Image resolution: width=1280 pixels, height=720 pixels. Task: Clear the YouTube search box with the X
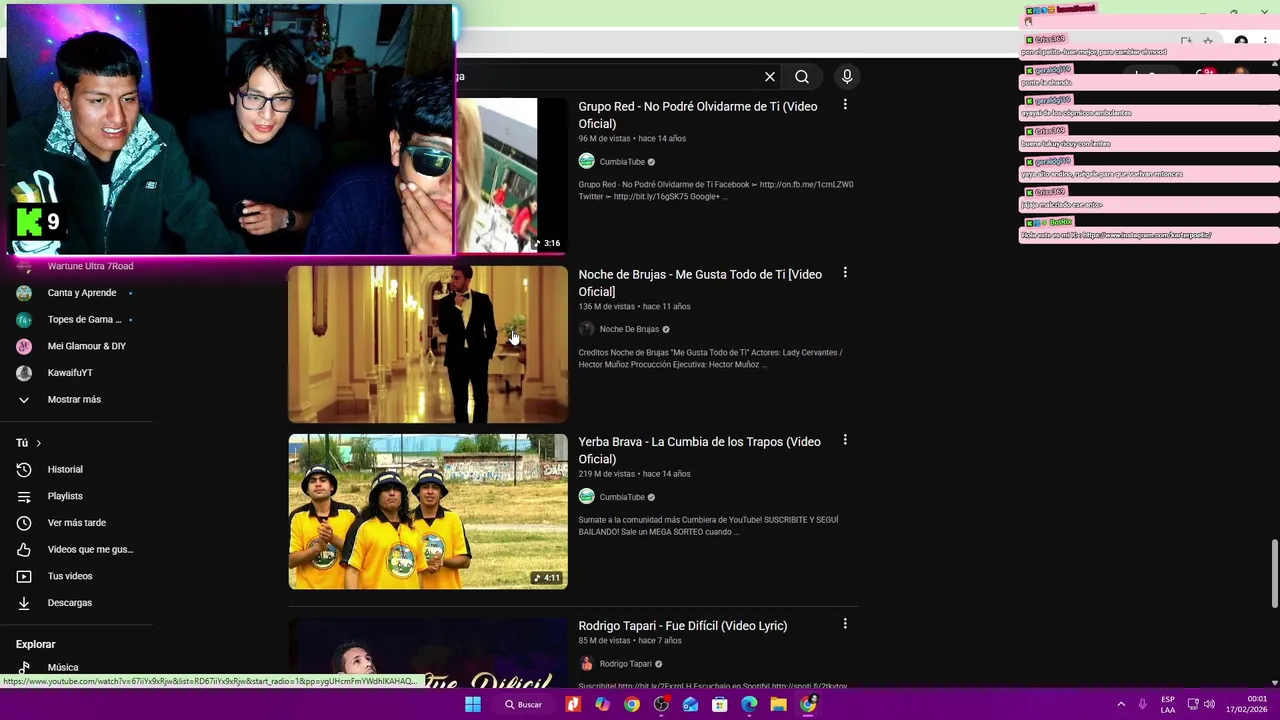770,77
